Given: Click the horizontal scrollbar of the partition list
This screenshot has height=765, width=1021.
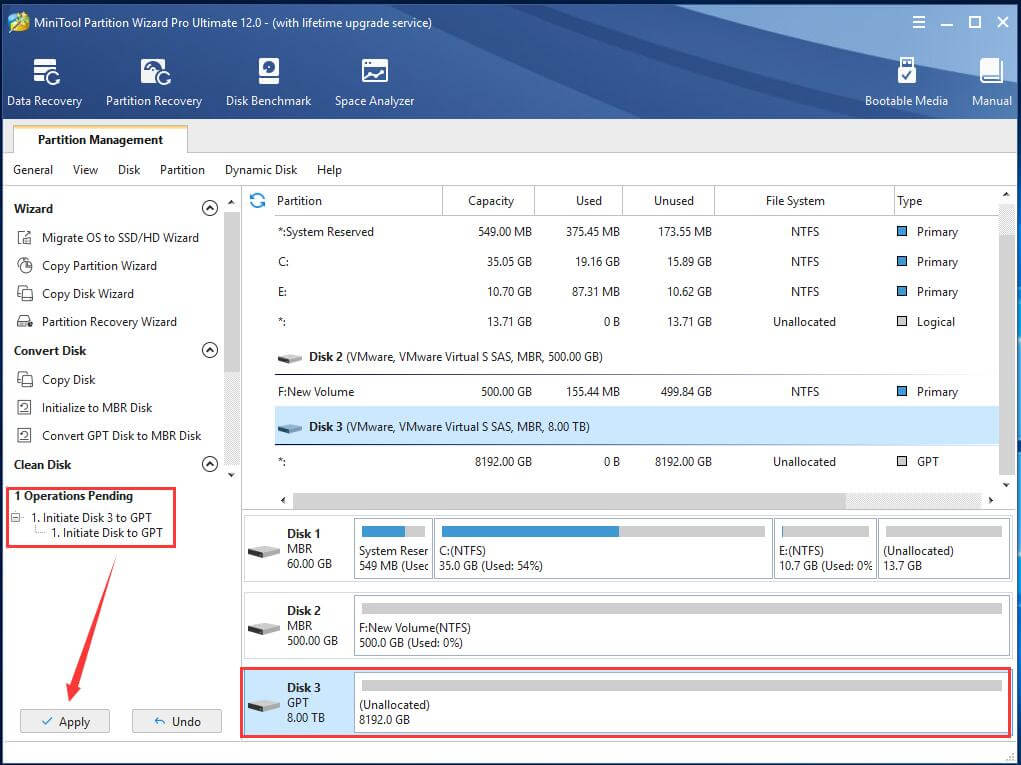Looking at the screenshot, I should coord(569,500).
